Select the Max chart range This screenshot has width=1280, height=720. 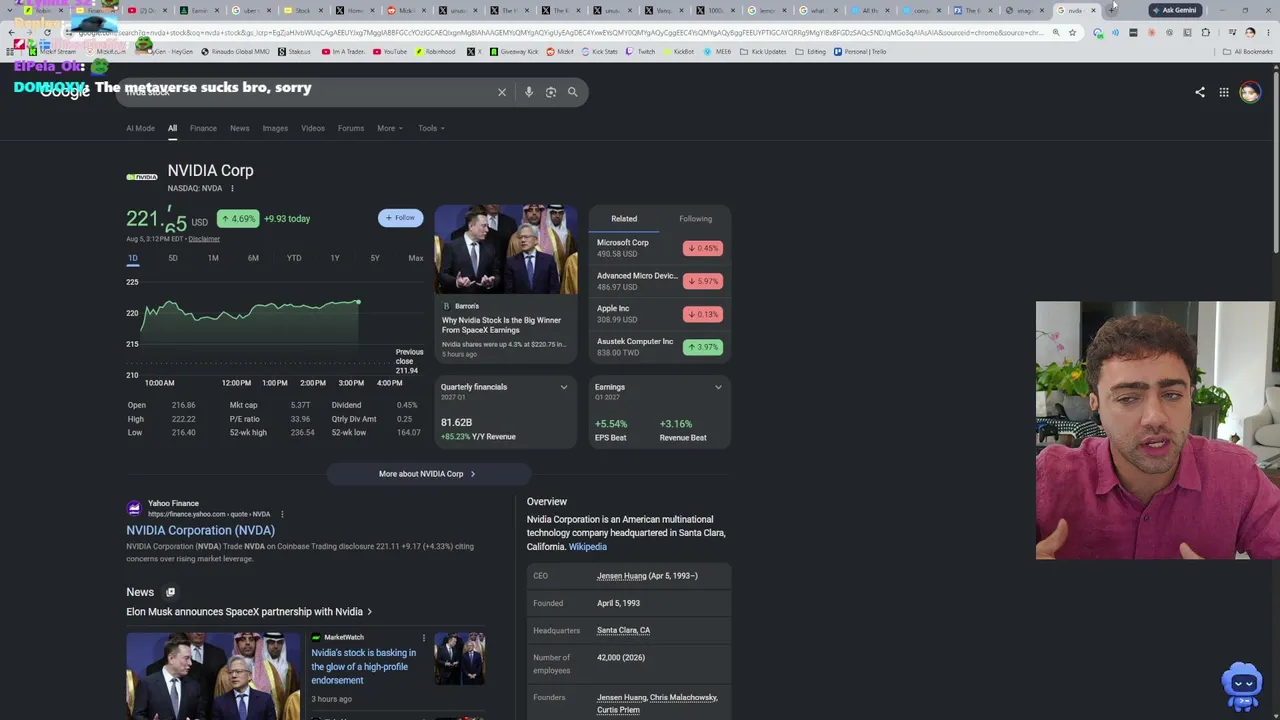click(416, 258)
